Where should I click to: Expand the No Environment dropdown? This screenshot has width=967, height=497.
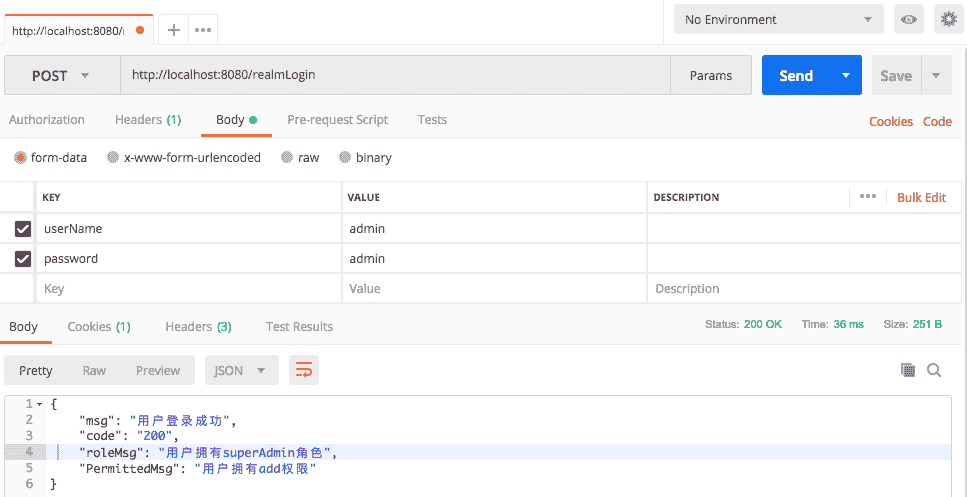click(x=777, y=19)
